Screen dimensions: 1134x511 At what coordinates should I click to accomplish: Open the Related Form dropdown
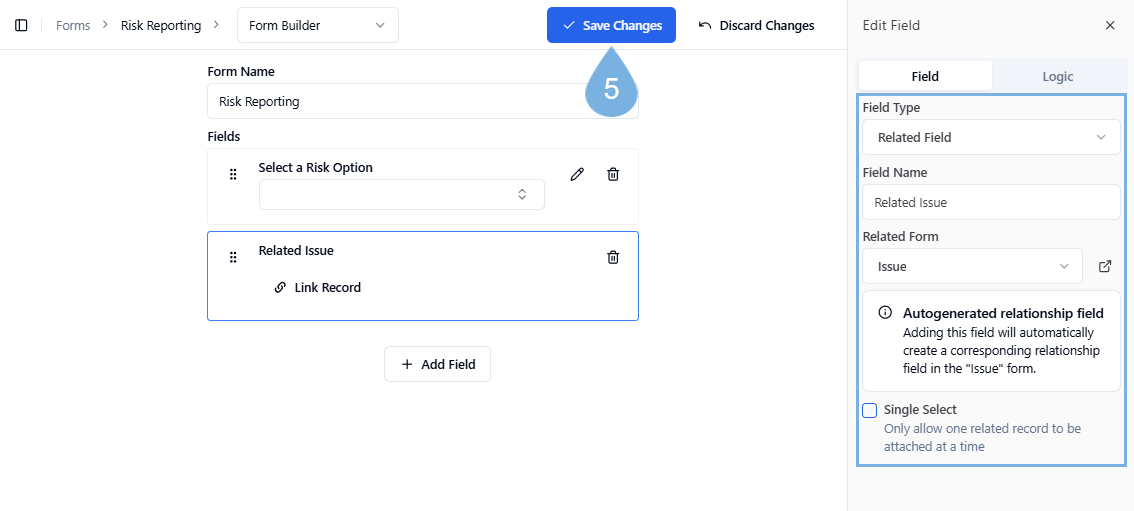point(971,266)
